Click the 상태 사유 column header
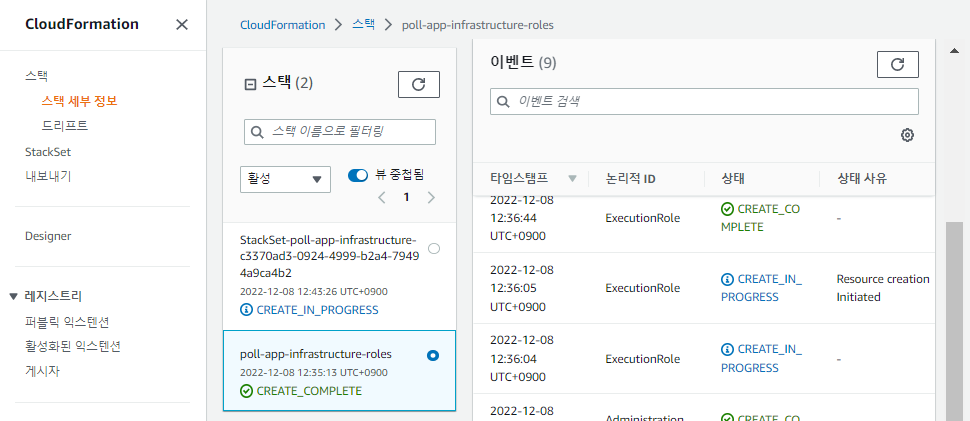The width and height of the screenshot is (970, 421). pyautogui.click(x=862, y=179)
